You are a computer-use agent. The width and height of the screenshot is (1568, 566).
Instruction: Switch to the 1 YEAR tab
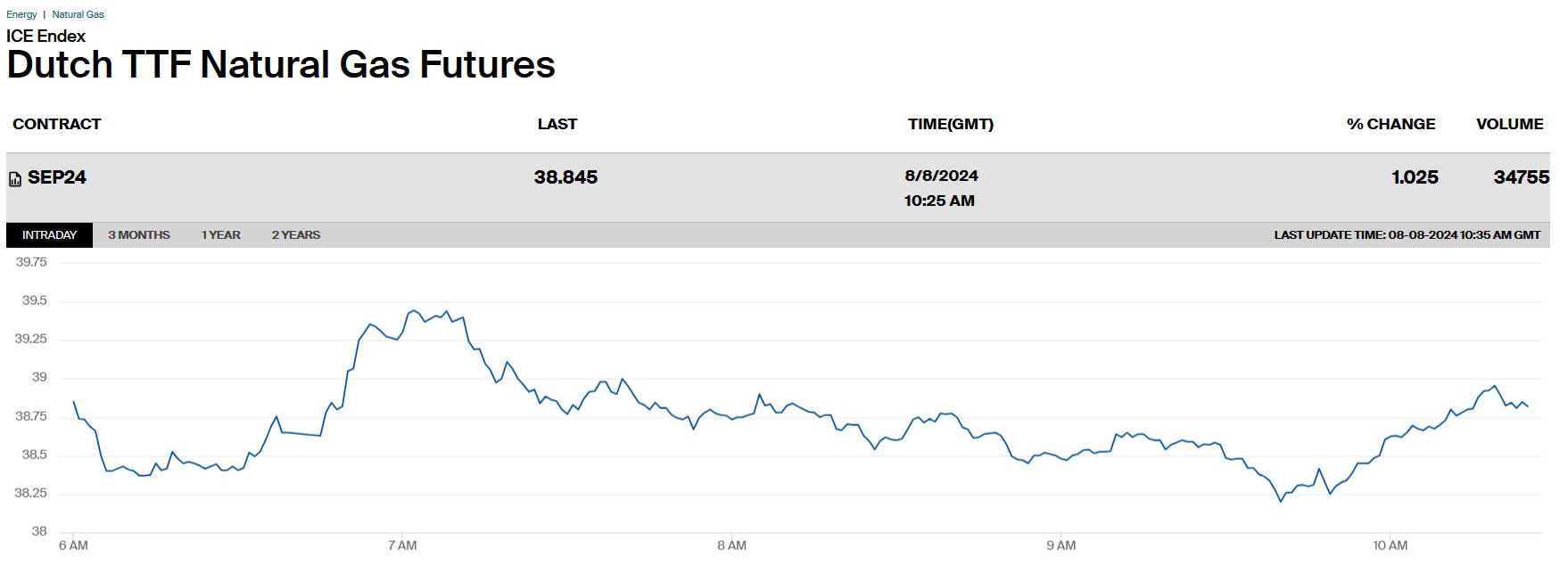click(220, 235)
